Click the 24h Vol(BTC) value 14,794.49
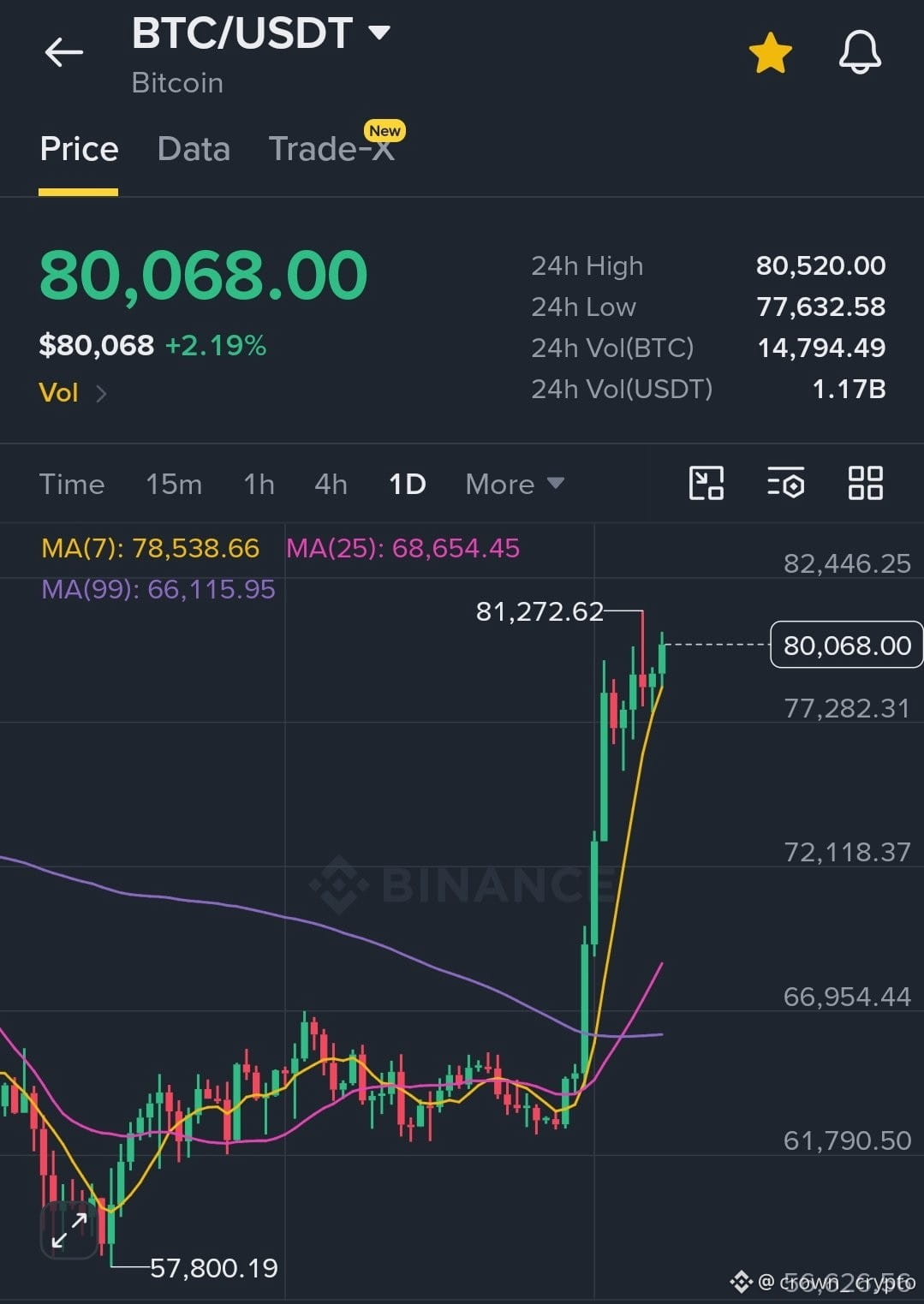This screenshot has height=1304, width=924. pos(821,348)
